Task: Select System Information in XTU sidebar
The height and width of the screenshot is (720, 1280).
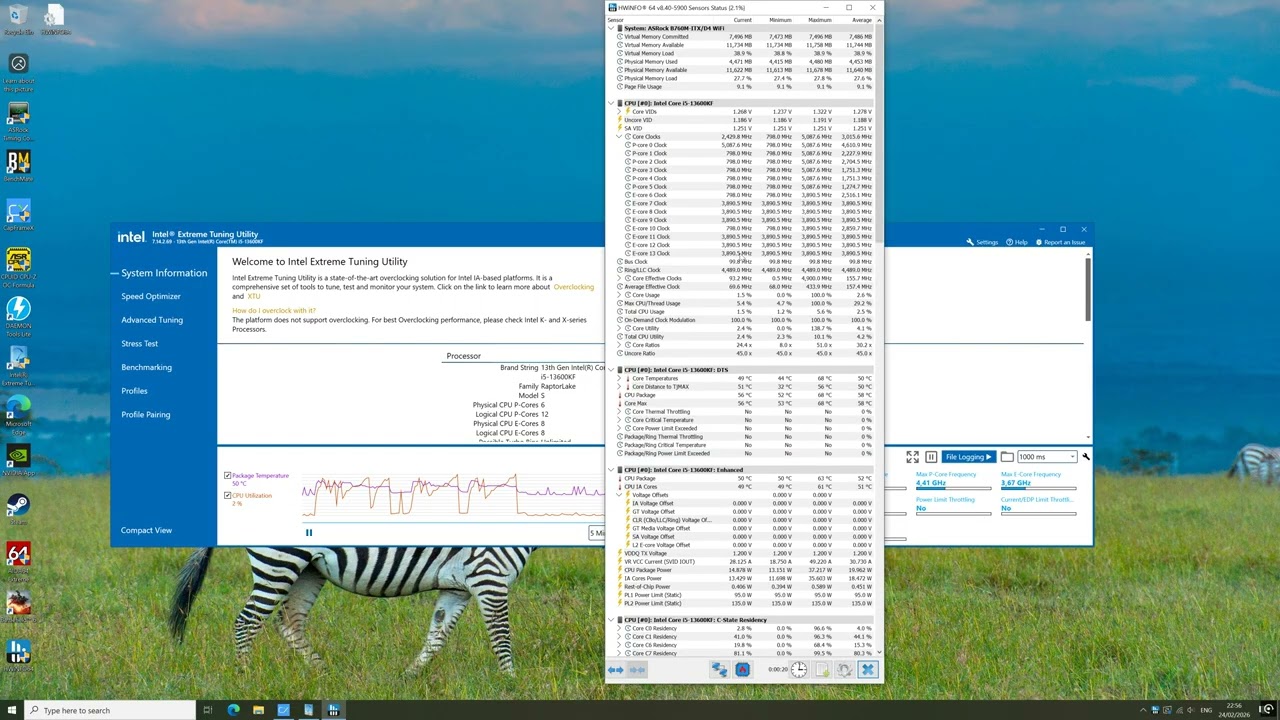Action: tap(164, 273)
